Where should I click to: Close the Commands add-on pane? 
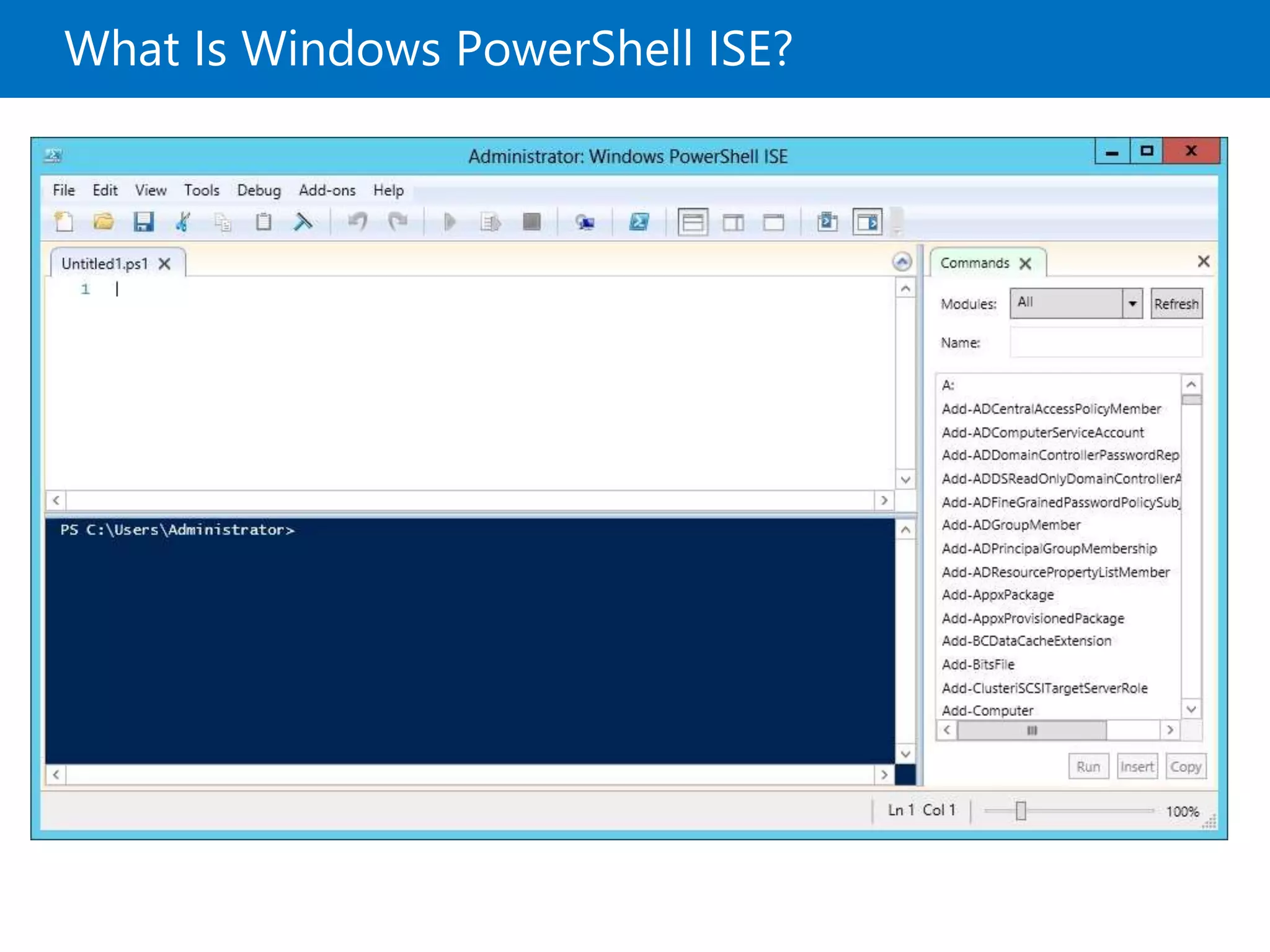pyautogui.click(x=1204, y=262)
